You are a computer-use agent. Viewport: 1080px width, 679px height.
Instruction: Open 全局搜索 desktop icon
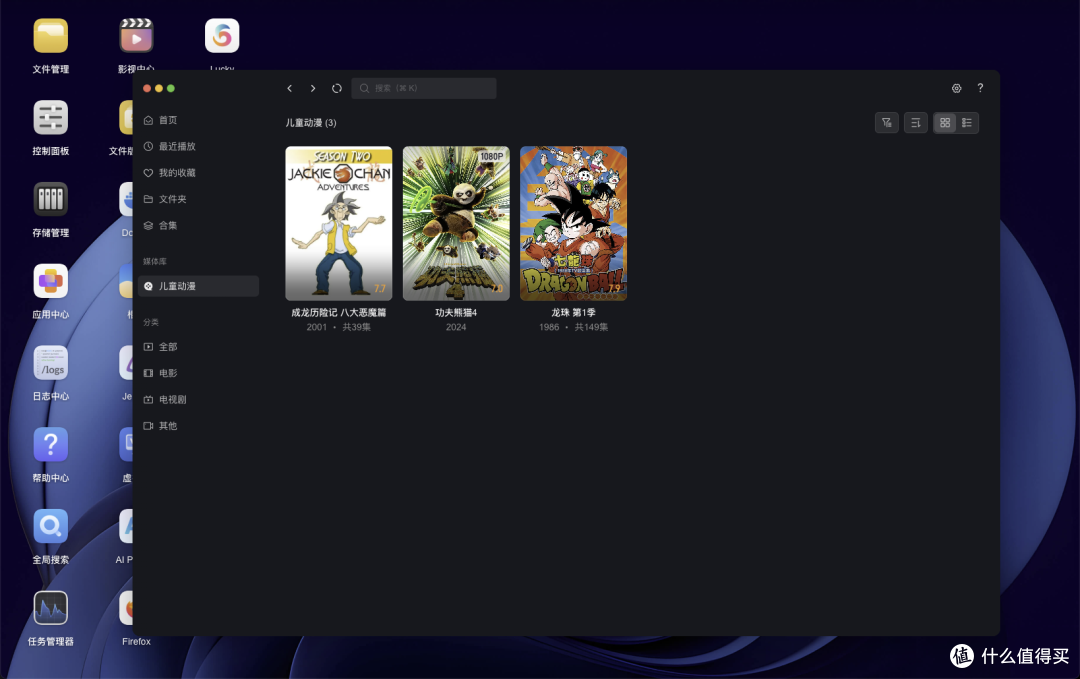point(50,527)
